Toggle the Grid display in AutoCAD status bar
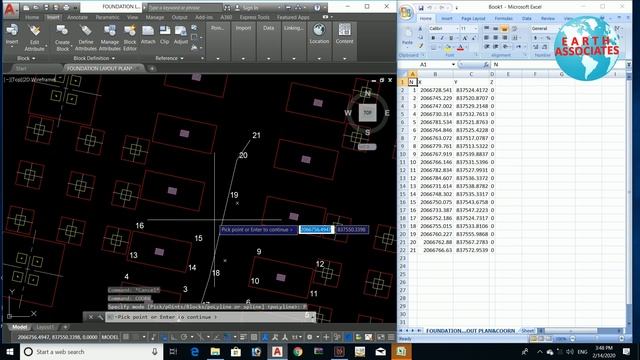This screenshot has width=640, height=360. [126, 337]
